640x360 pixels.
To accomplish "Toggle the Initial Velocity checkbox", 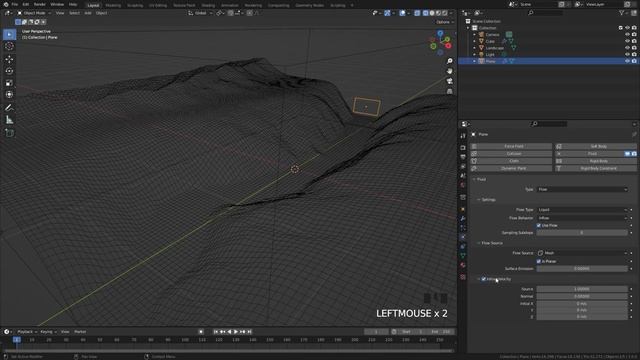I will coord(484,279).
